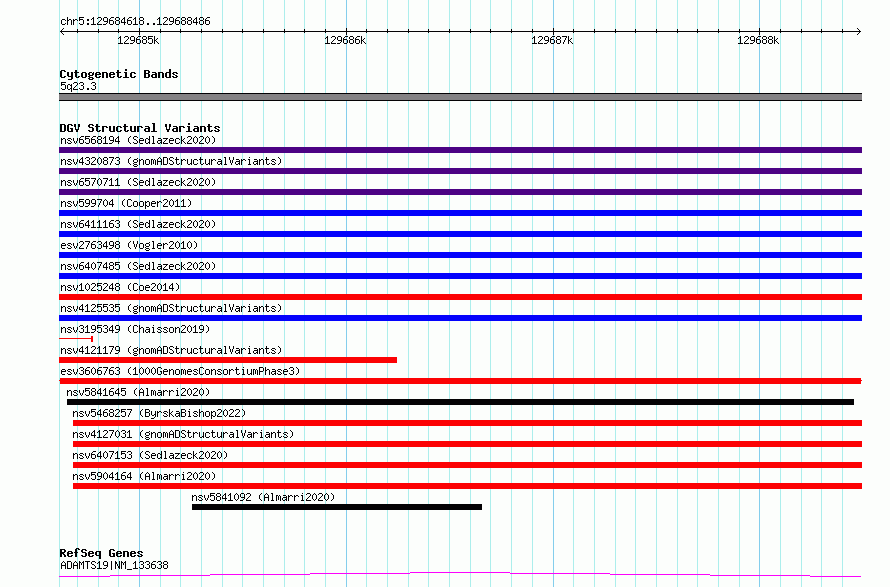Click the 5q23.3 band label
Image resolution: width=890 pixels, height=587 pixels.
pos(78,86)
